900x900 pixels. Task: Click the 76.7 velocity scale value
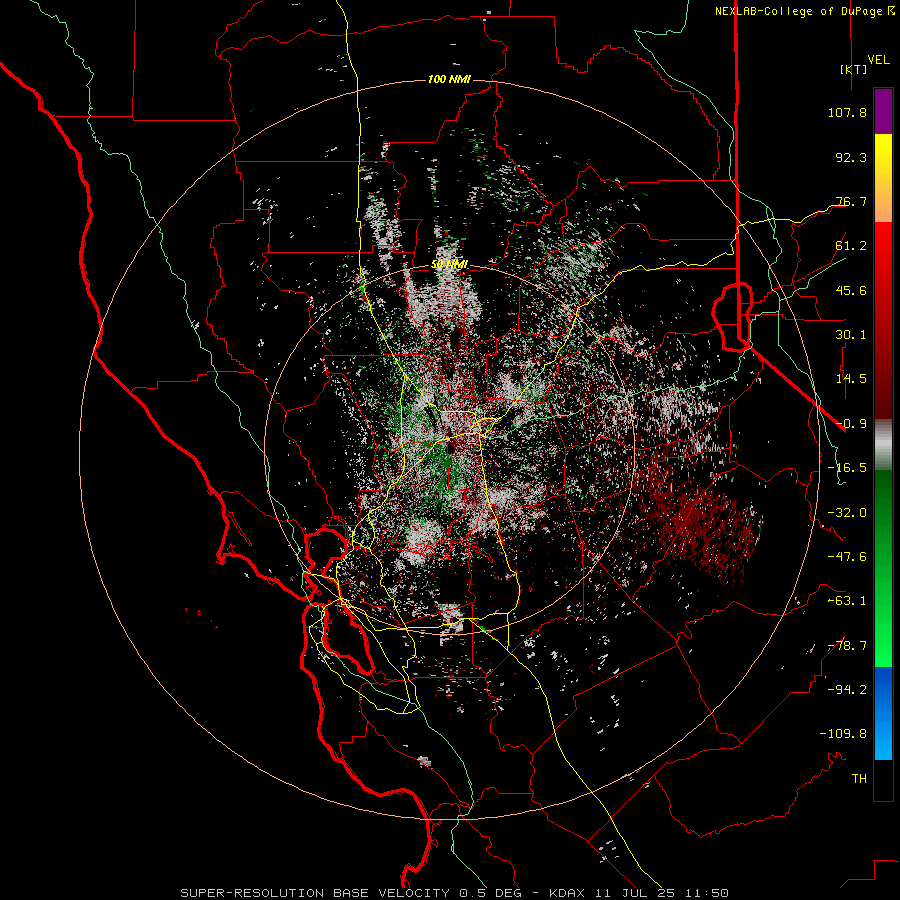tap(851, 201)
